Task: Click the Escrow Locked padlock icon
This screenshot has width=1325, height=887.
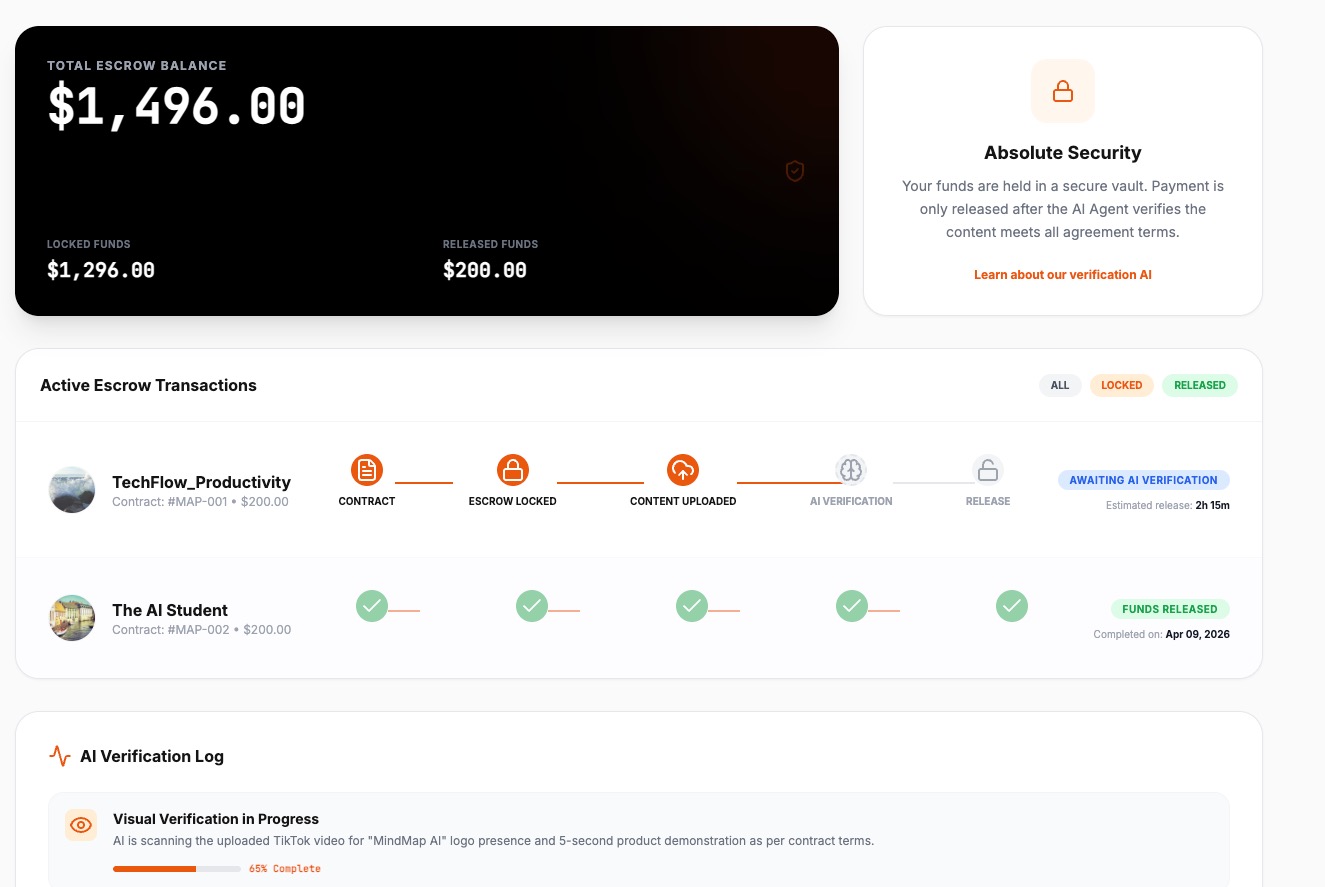Action: click(x=513, y=469)
